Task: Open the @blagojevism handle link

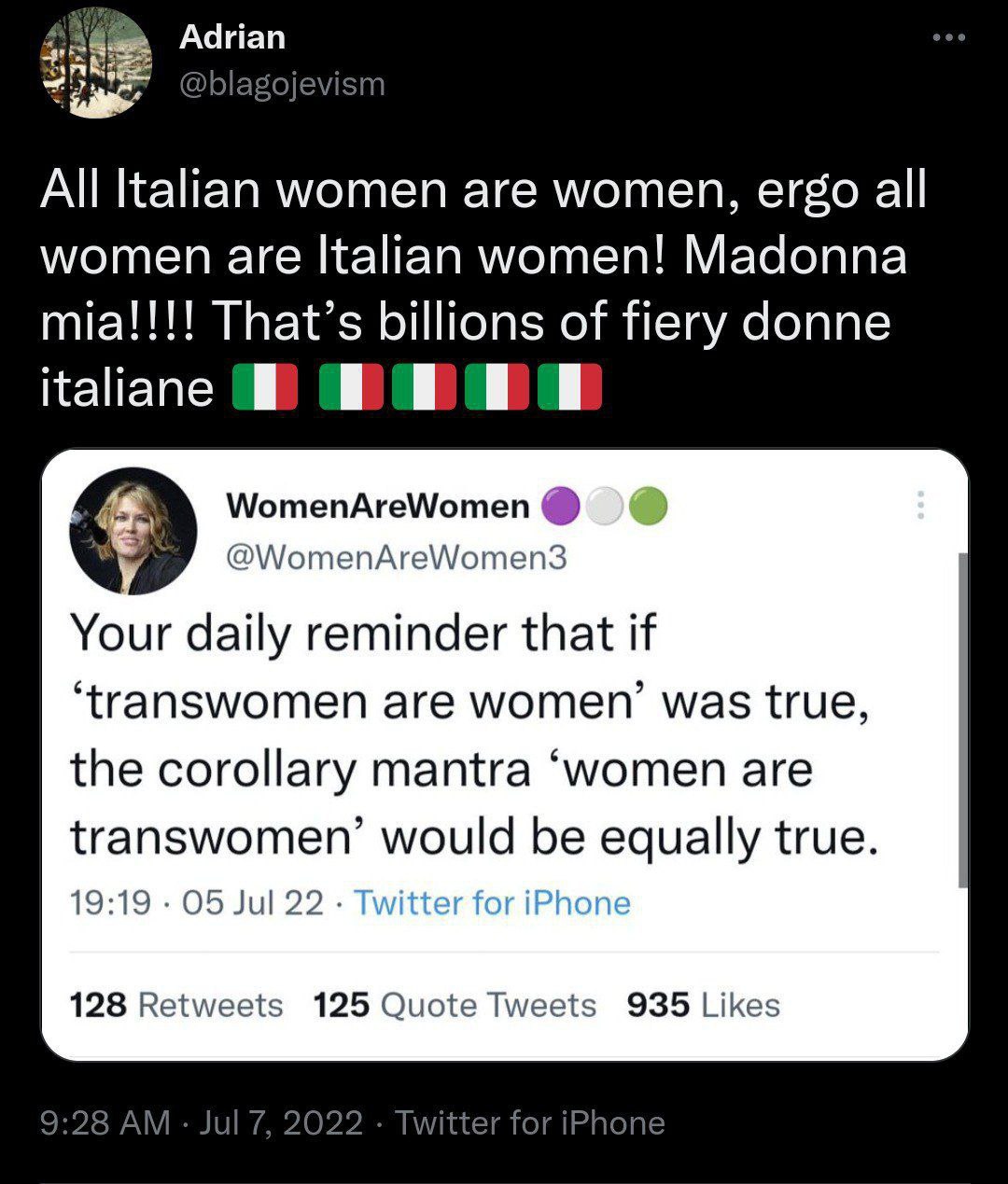Action: click(280, 84)
